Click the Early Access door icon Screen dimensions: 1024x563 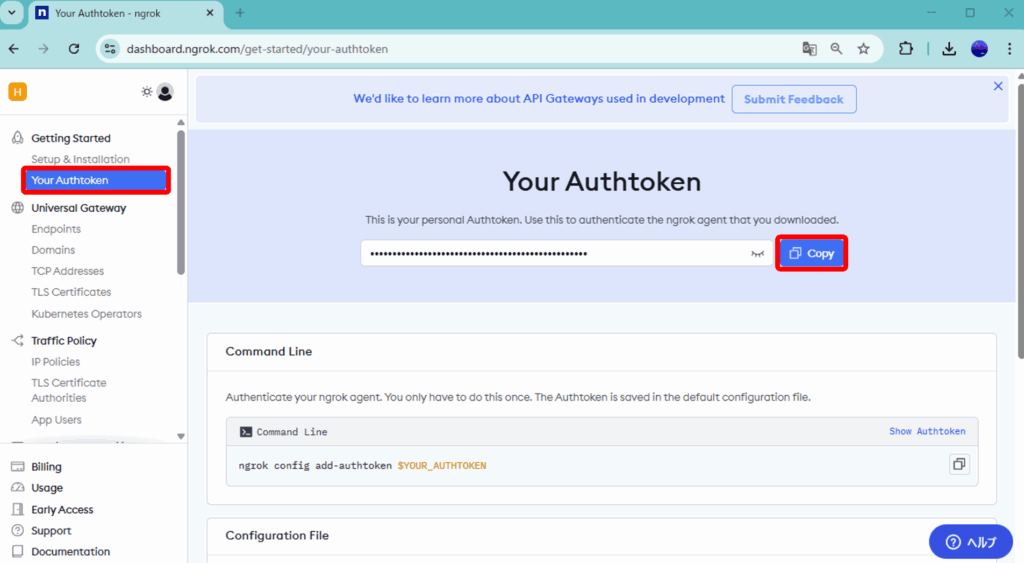click(x=18, y=509)
